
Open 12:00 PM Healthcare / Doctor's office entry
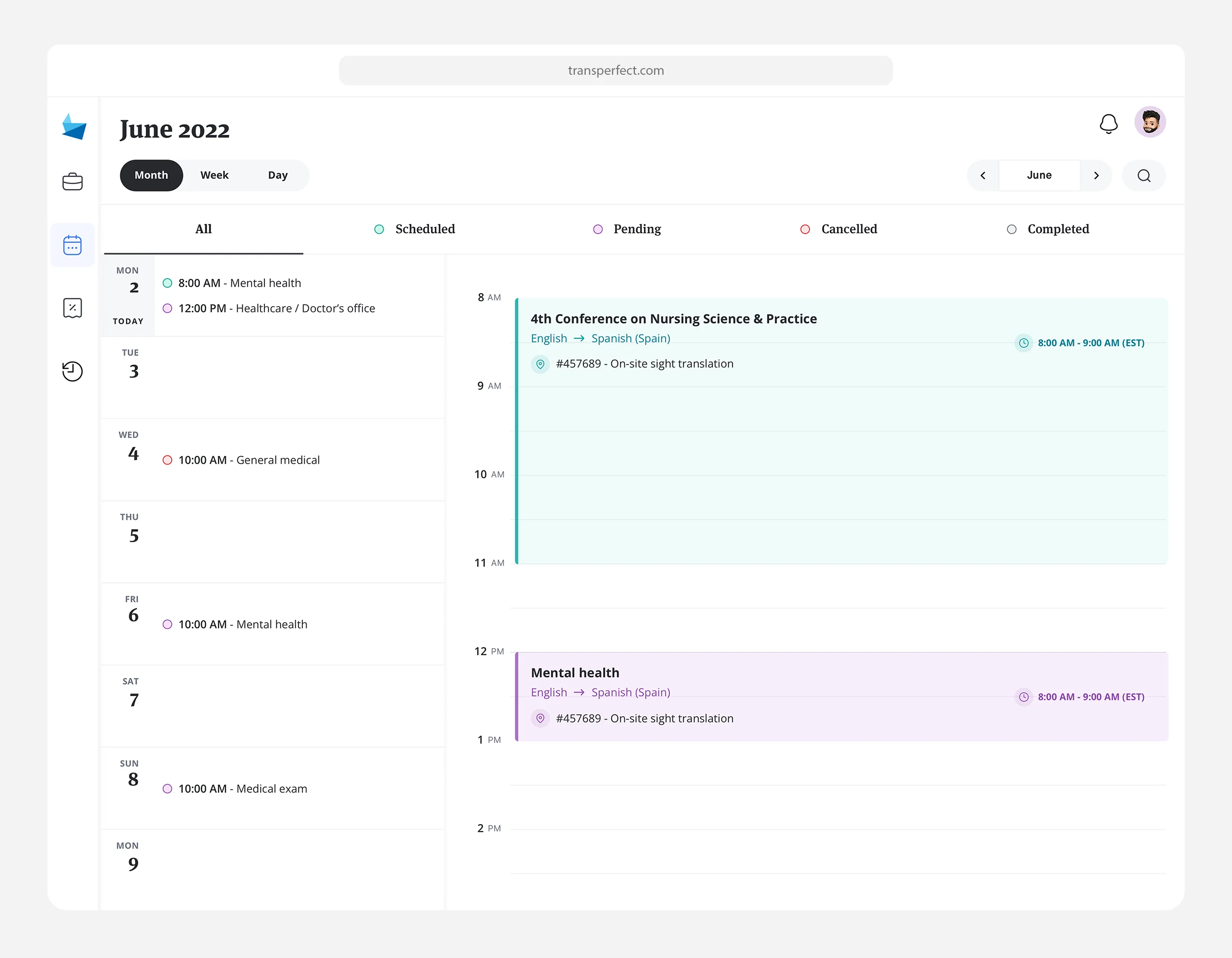[x=276, y=308]
